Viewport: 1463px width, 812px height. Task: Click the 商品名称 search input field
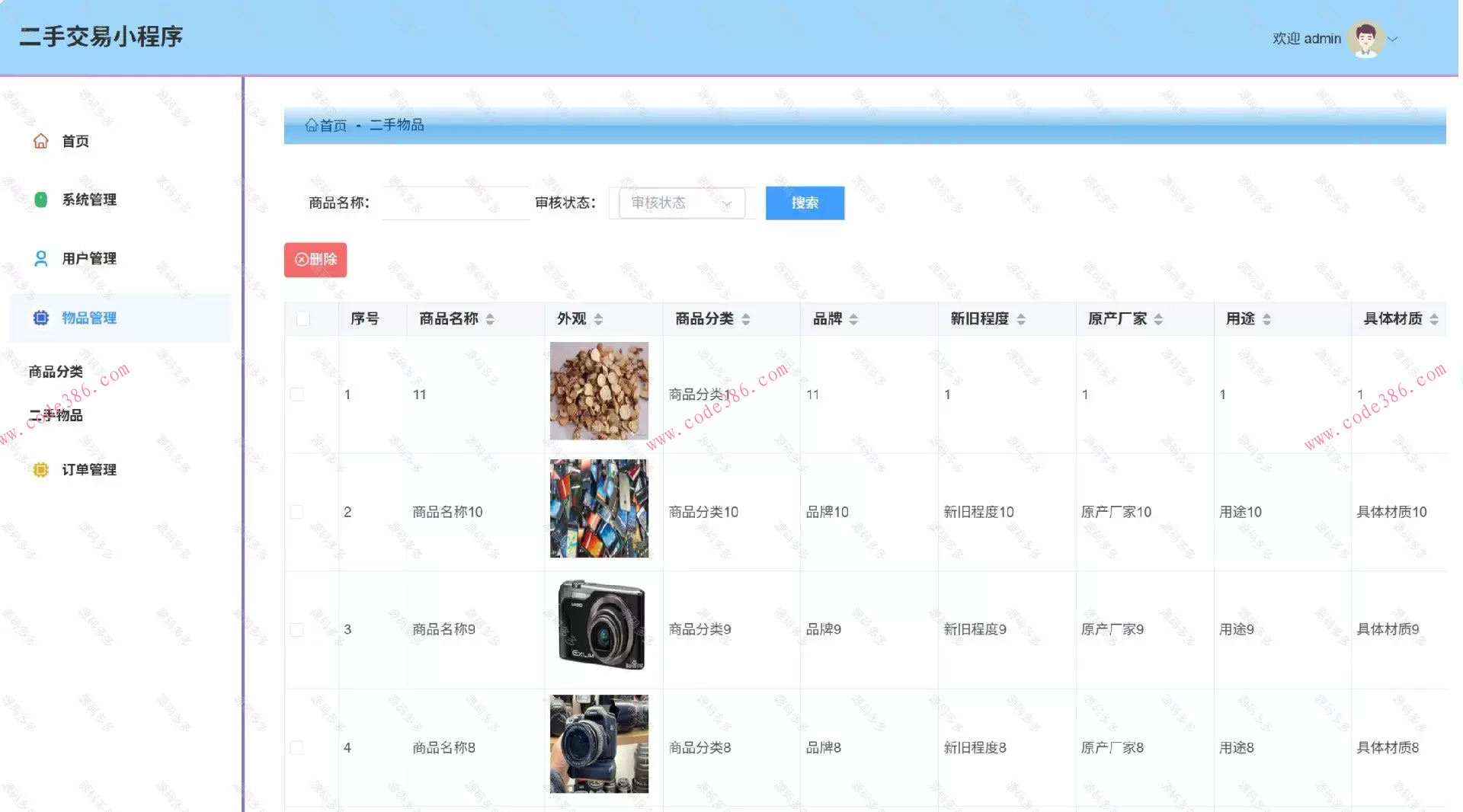[455, 203]
